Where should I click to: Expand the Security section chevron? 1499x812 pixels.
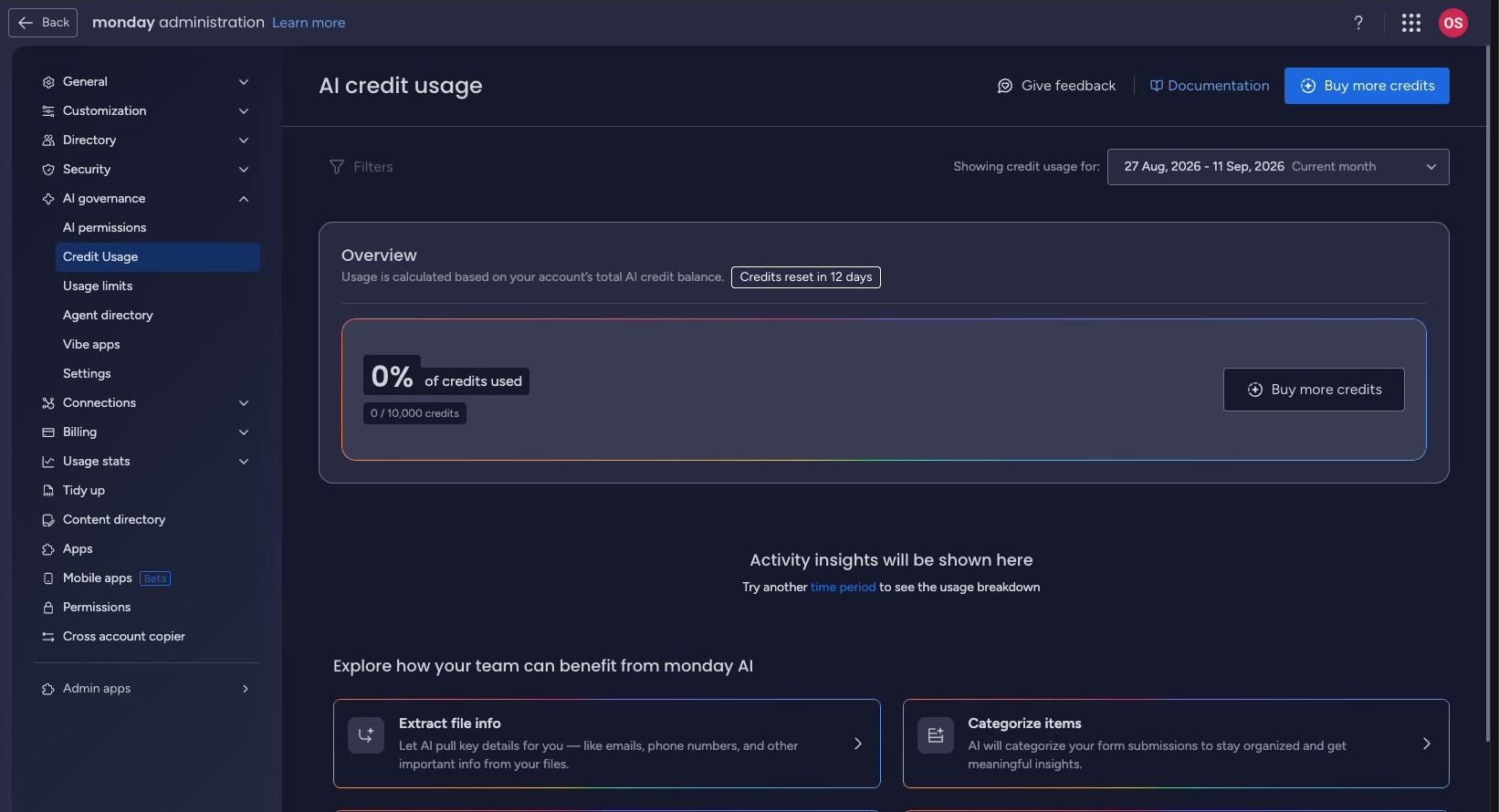point(244,170)
